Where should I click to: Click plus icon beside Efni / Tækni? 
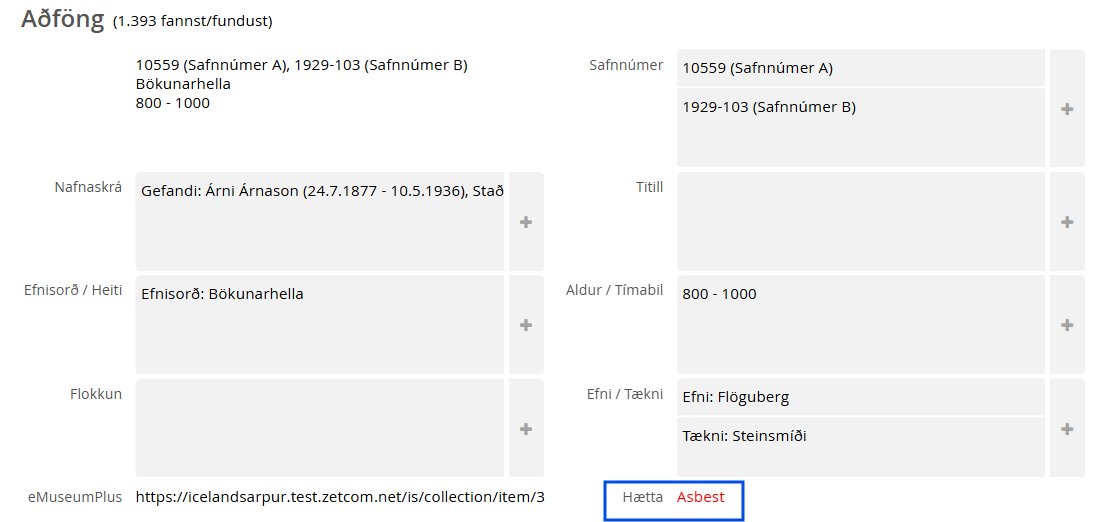[x=1067, y=429]
